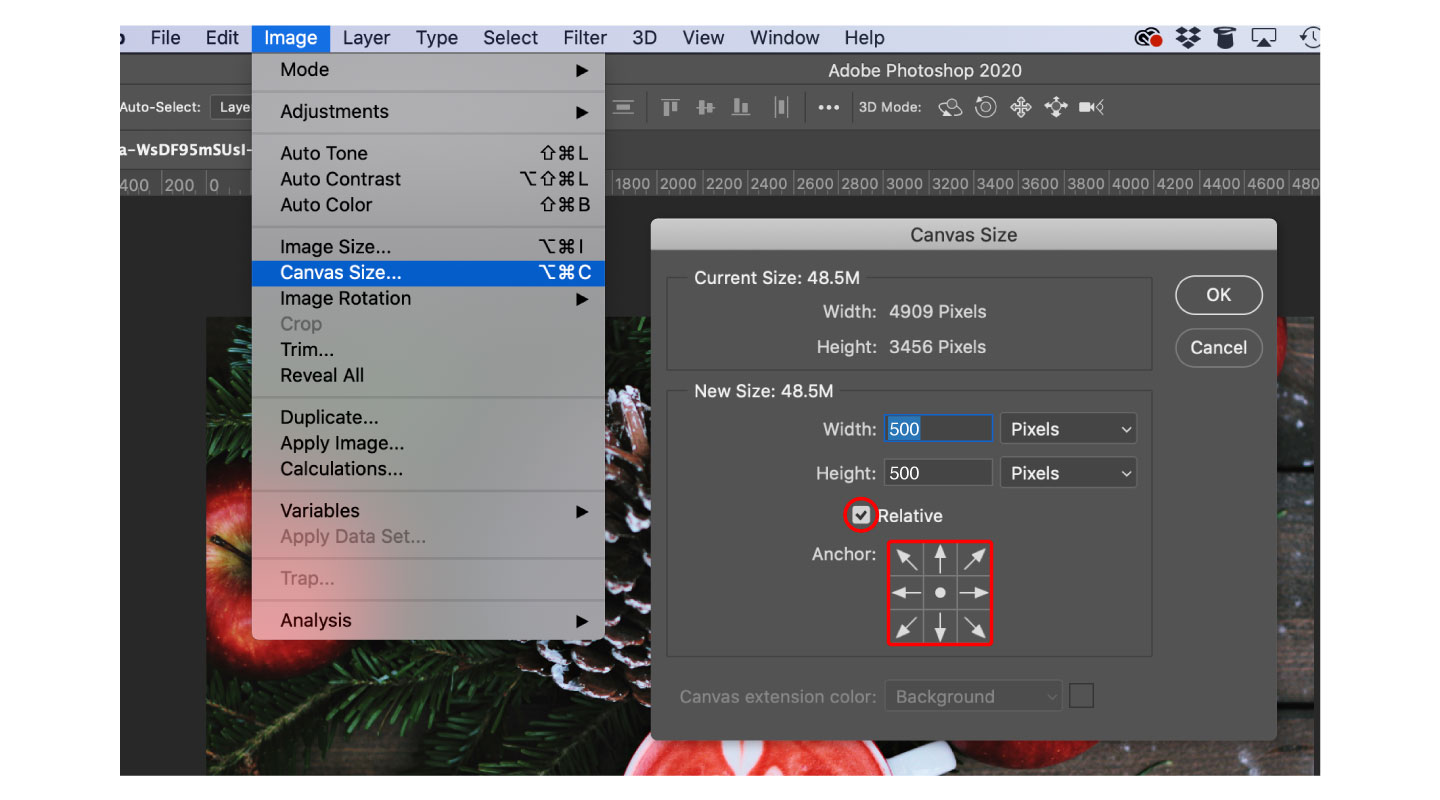
Task: Select the 3D pan mode icon
Action: [x=1020, y=107]
